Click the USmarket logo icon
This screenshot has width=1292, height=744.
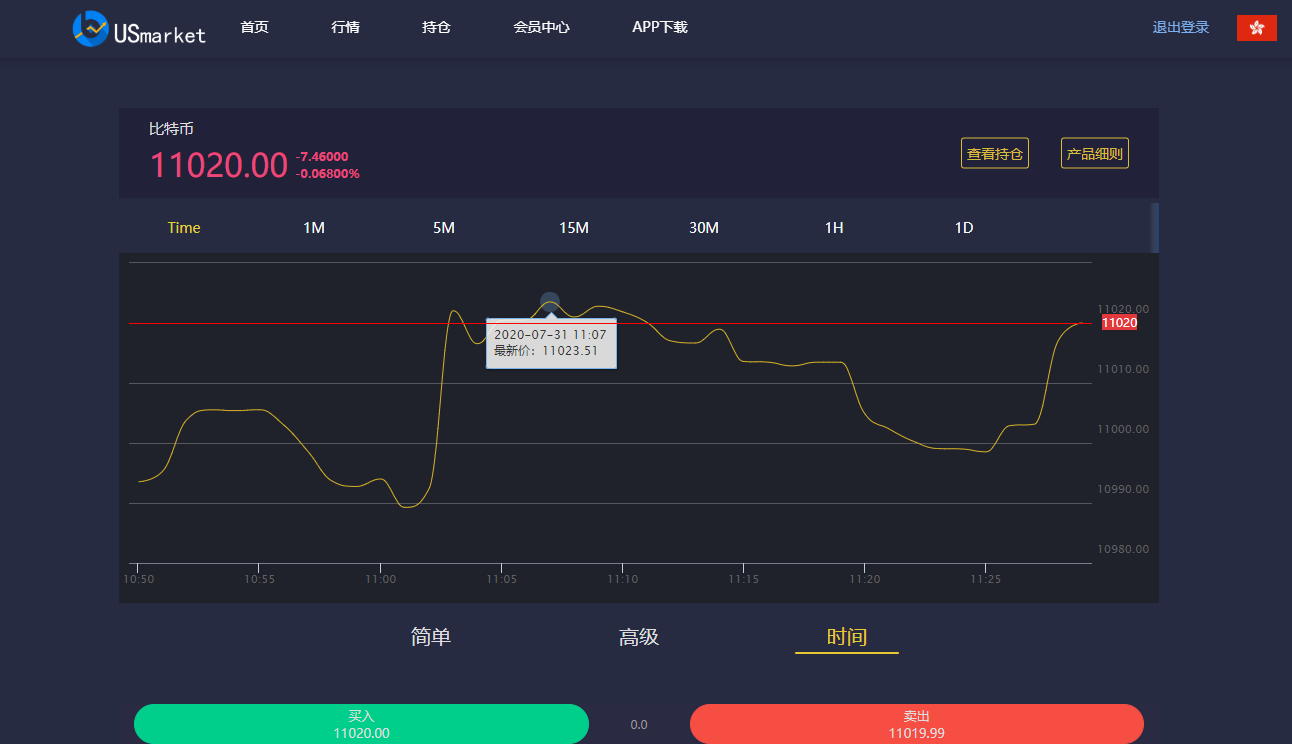90,29
